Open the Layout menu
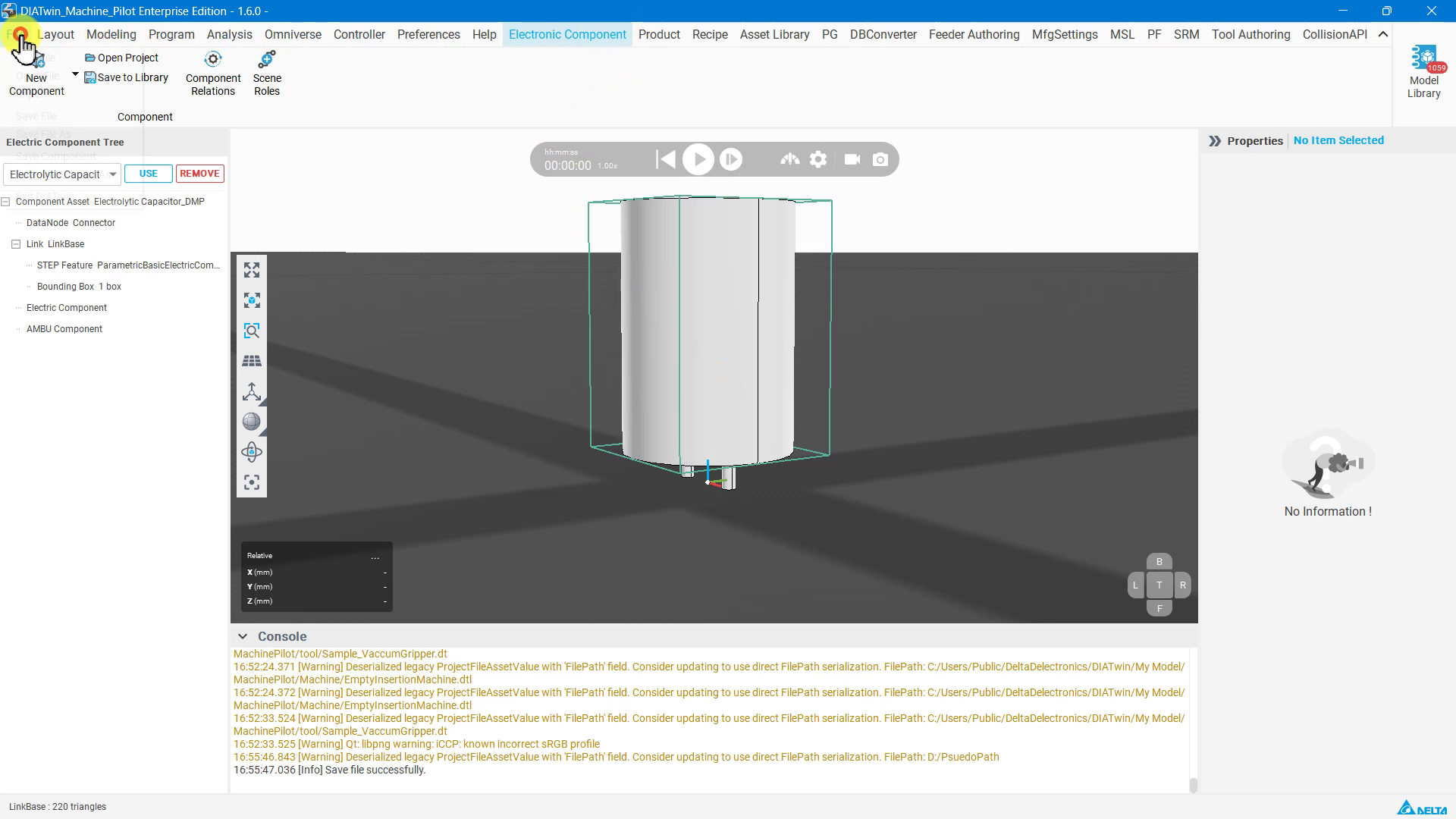 [56, 34]
